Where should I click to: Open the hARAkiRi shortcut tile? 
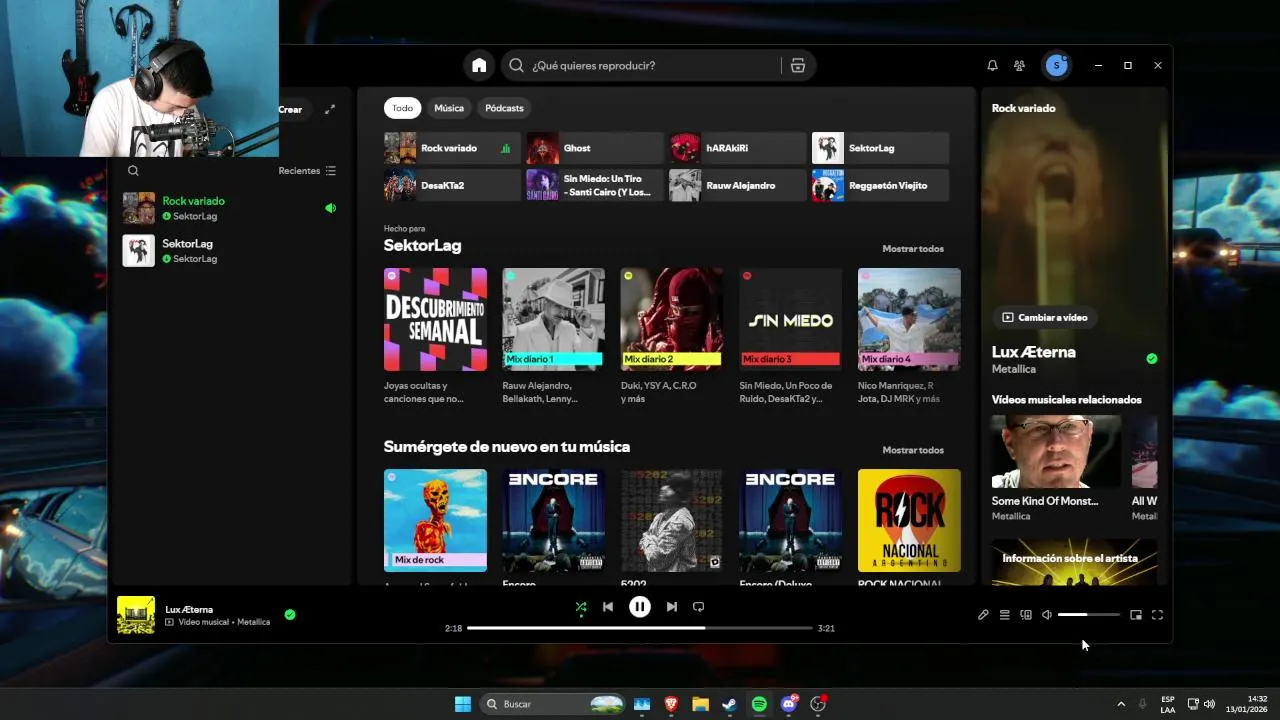pos(737,148)
